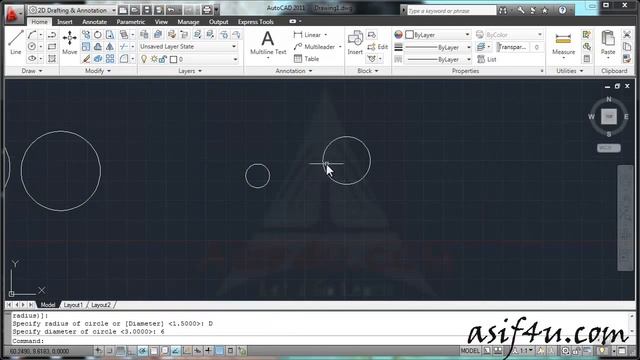Select the Mirror tool icon

(110, 47)
